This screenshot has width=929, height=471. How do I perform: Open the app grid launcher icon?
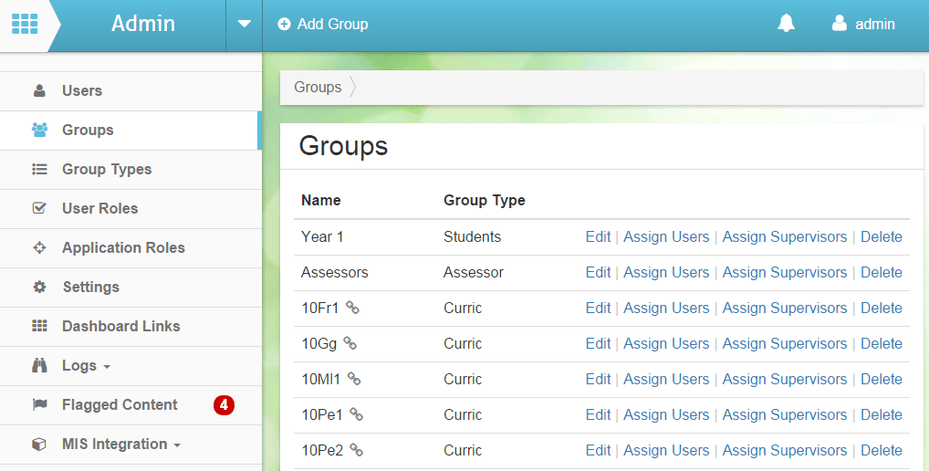click(x=25, y=24)
